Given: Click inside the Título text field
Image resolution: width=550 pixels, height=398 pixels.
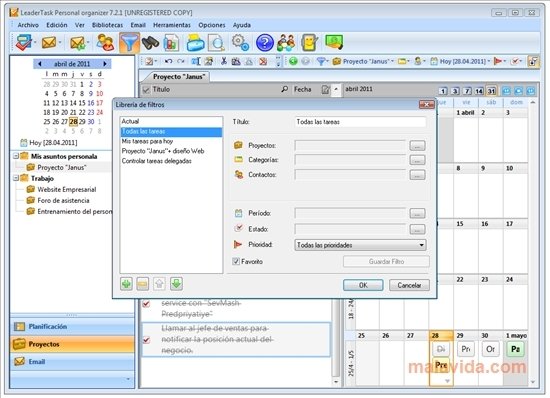Looking at the screenshot, I should click(361, 122).
